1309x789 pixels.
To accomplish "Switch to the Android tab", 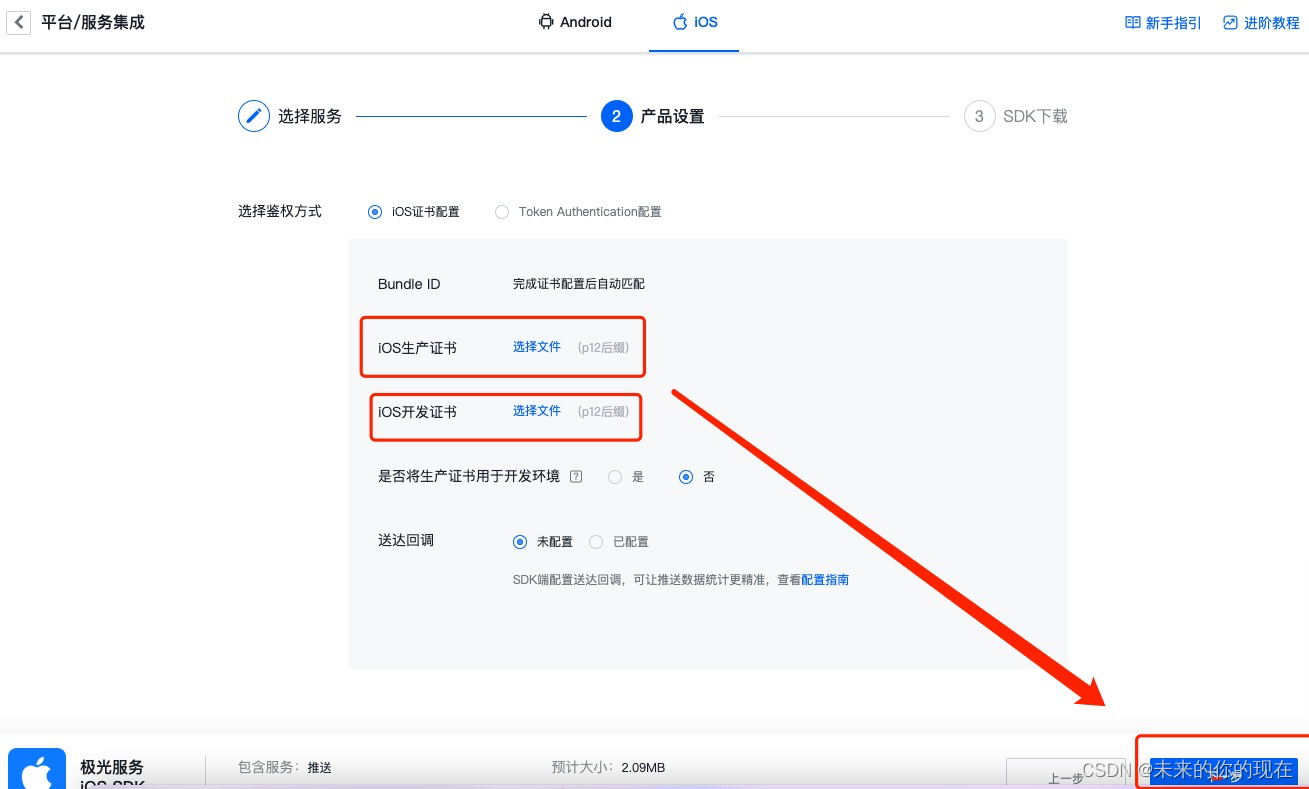I will [575, 21].
